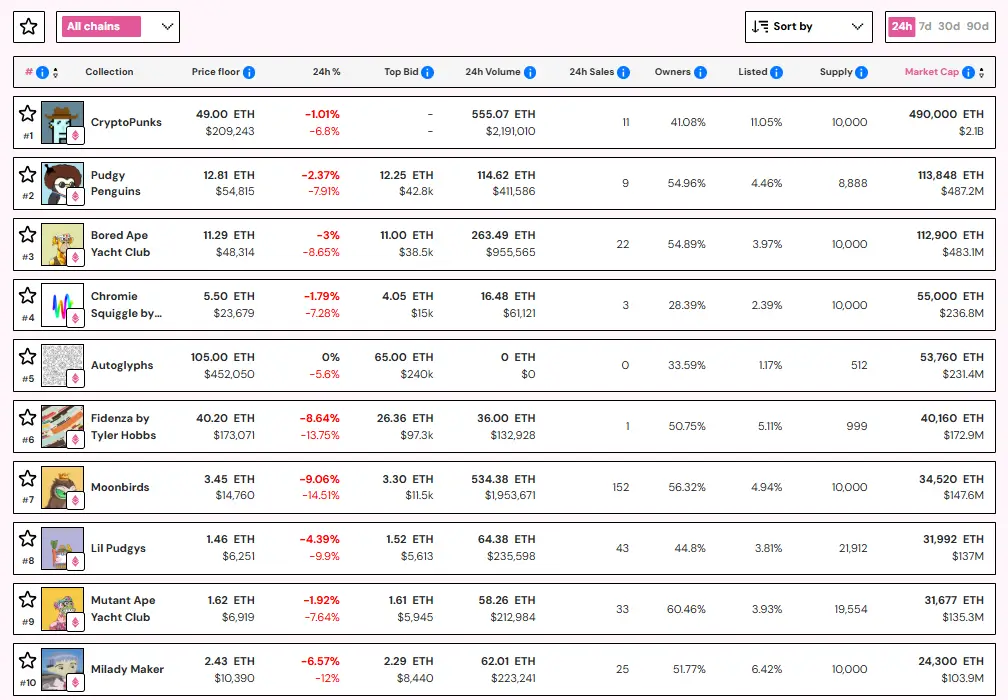Screen dimensions: 1008x700
Task: Open the Sort by dropdown
Action: point(808,27)
